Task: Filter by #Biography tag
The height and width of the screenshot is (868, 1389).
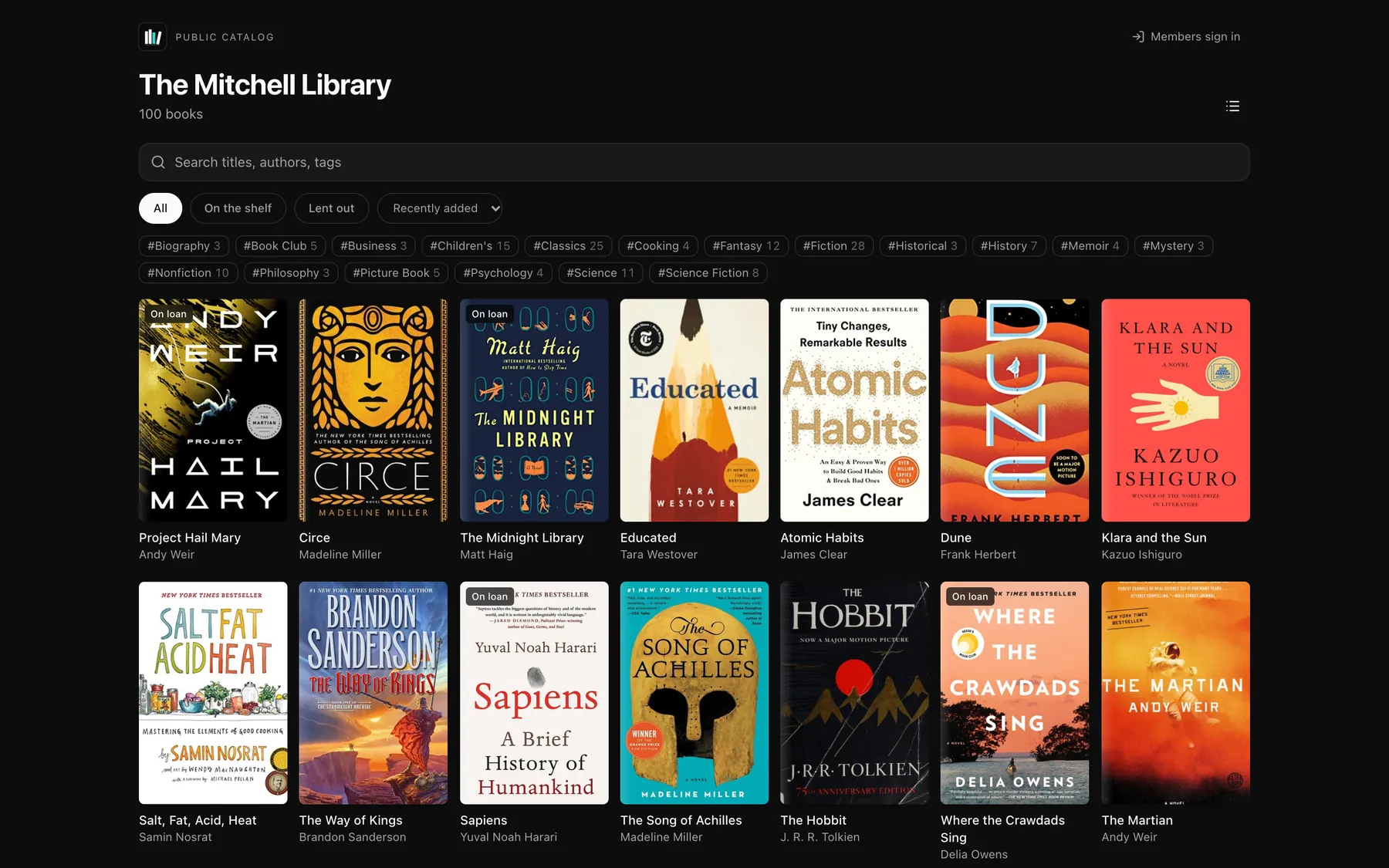Action: pos(184,246)
